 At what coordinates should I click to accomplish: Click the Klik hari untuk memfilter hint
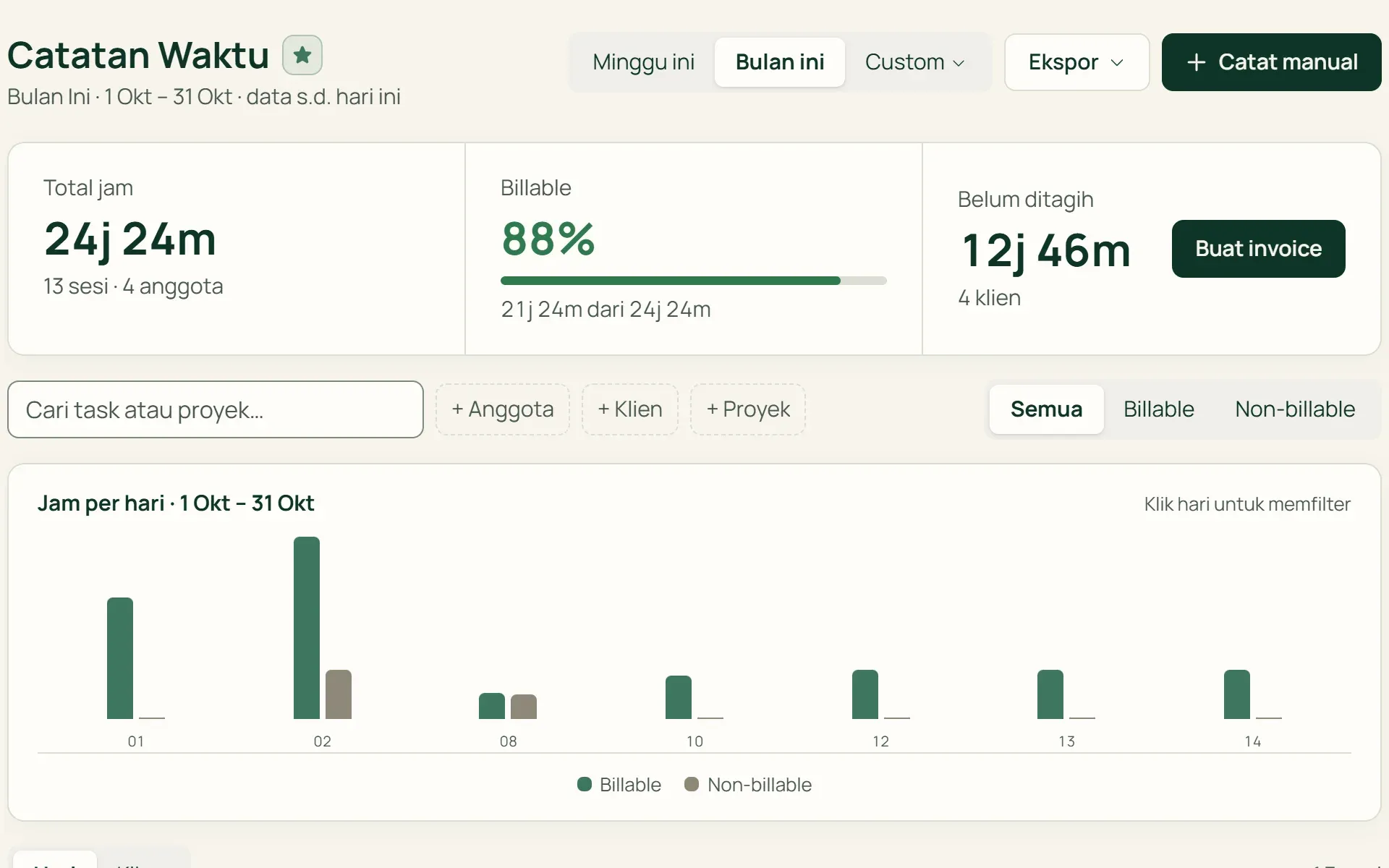click(1247, 504)
